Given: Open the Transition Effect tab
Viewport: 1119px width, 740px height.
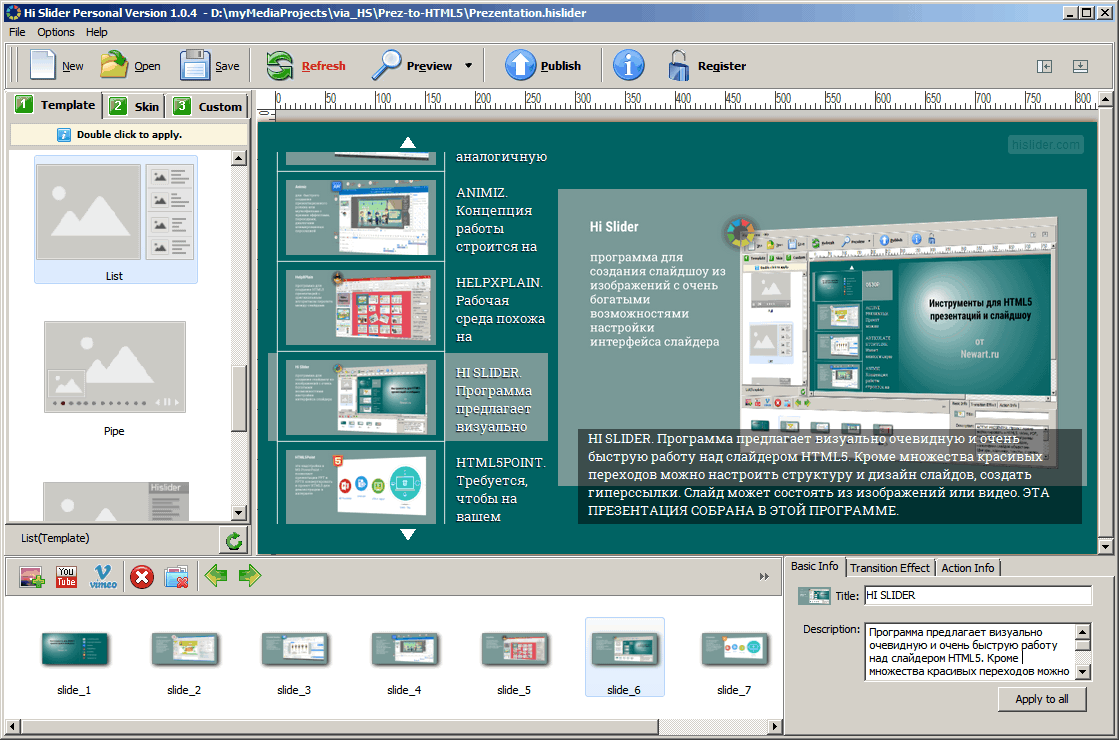Looking at the screenshot, I should 890,568.
